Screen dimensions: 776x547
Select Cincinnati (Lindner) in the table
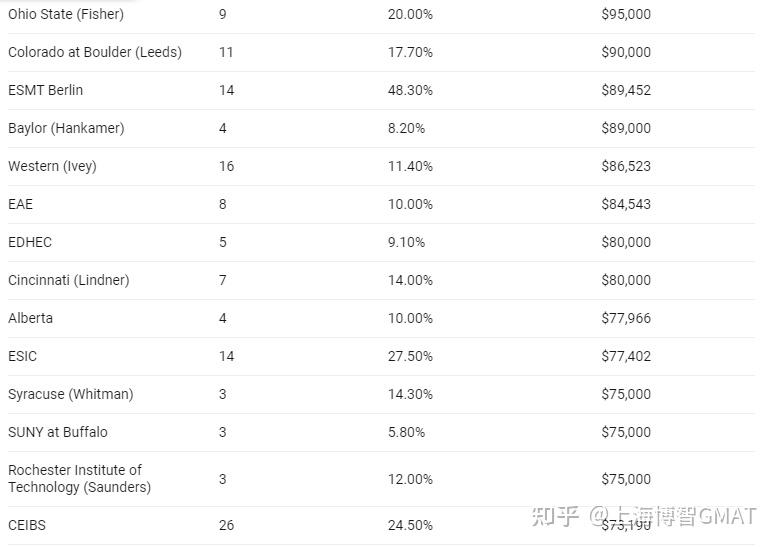[69, 280]
